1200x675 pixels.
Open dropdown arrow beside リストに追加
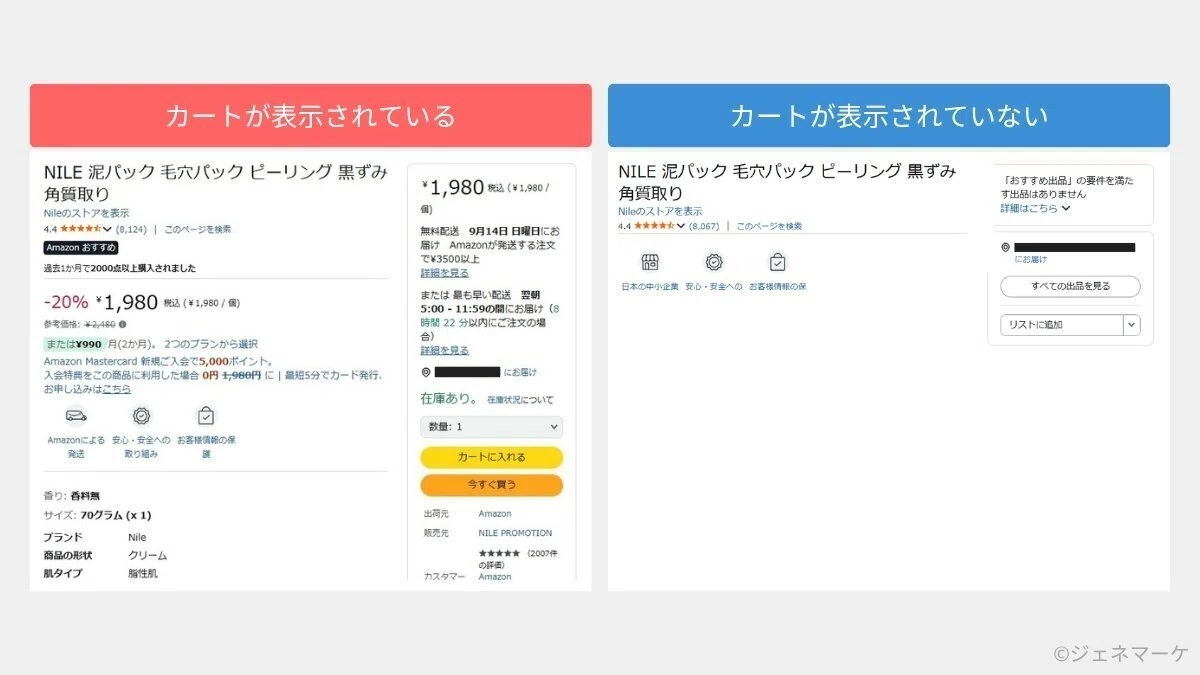(1132, 325)
